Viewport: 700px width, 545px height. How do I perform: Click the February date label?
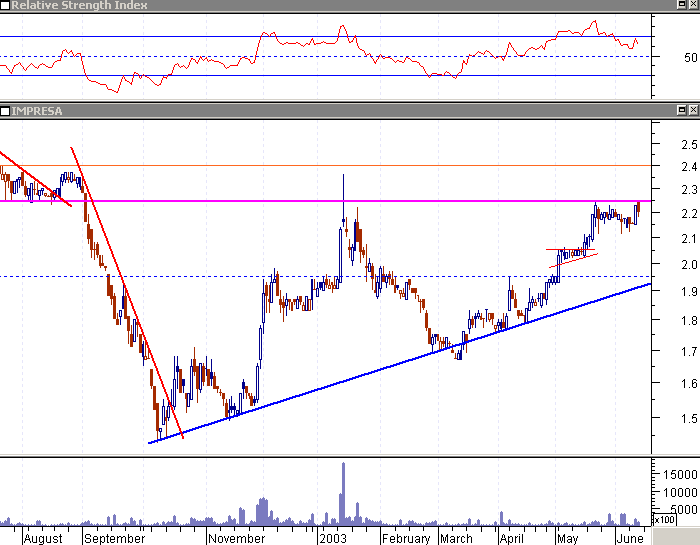(406, 538)
